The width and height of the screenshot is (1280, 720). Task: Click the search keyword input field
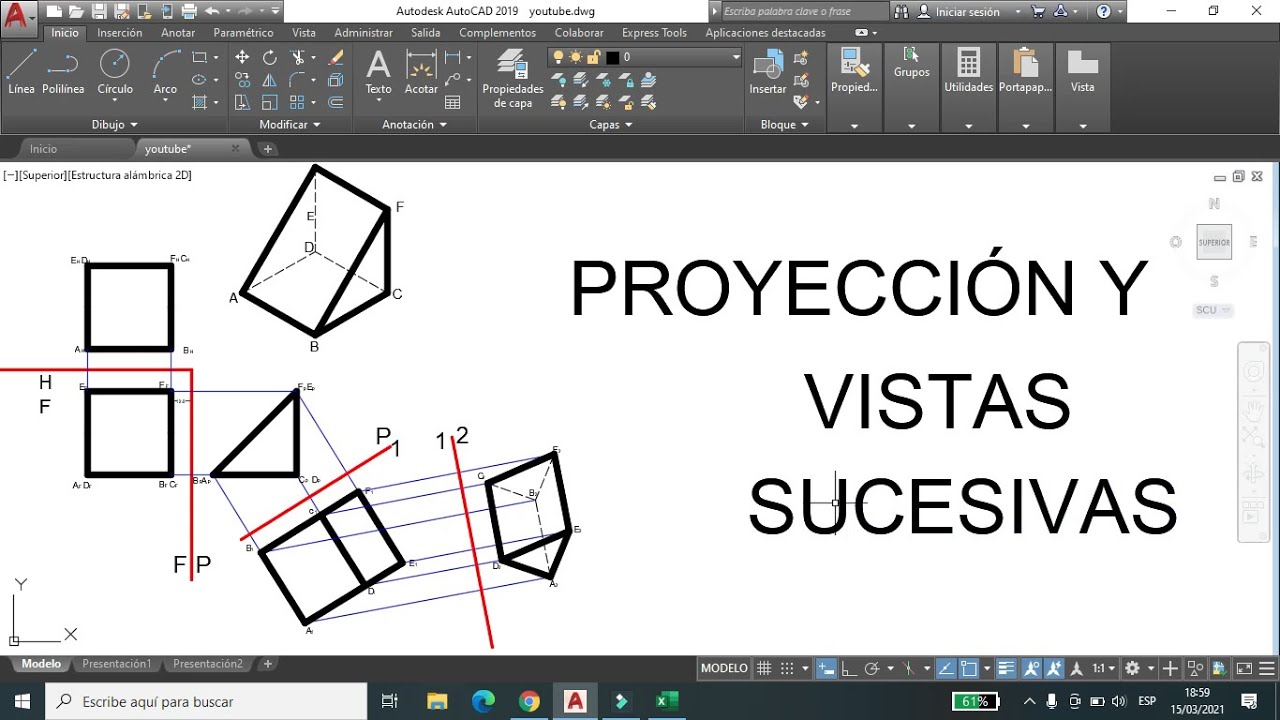pyautogui.click(x=804, y=11)
